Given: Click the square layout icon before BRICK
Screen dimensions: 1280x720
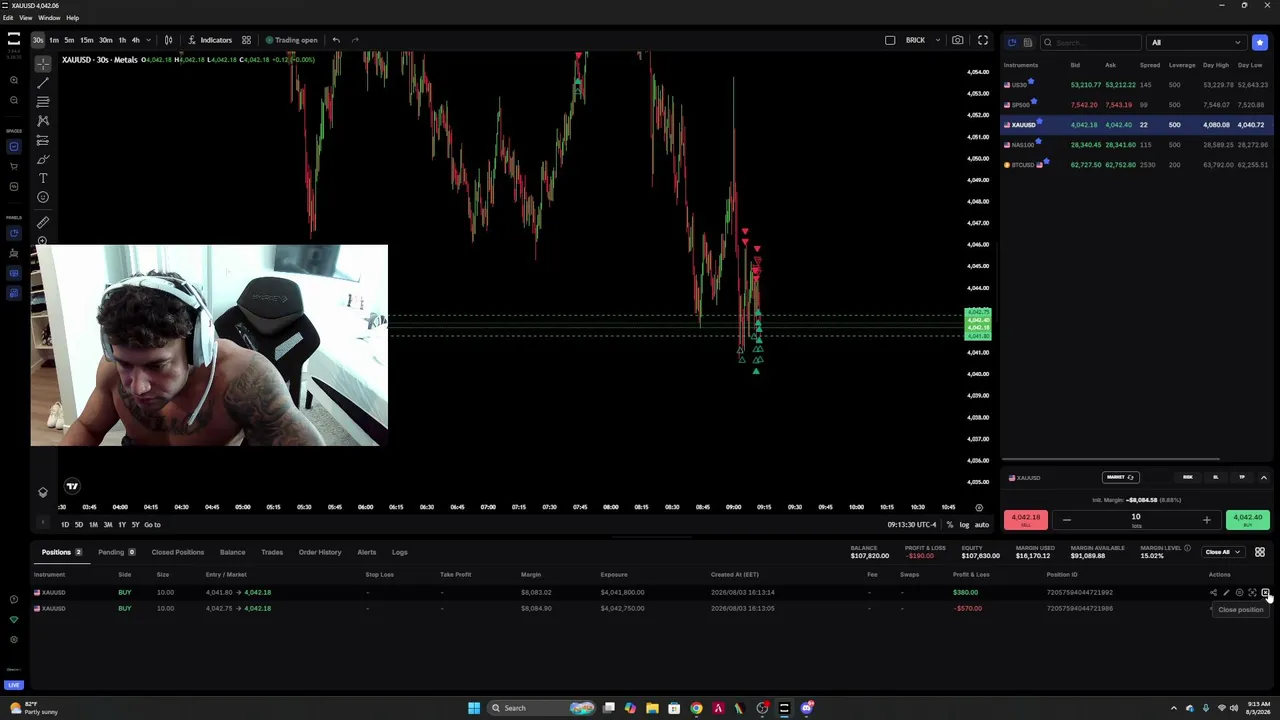Looking at the screenshot, I should pyautogui.click(x=890, y=40).
